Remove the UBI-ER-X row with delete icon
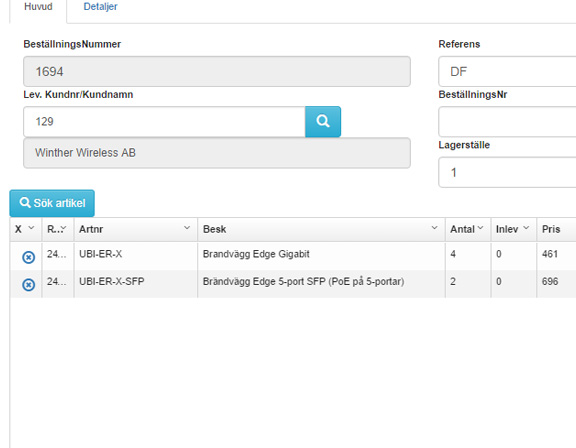Viewport: 576px width, 448px height. pos(29,257)
